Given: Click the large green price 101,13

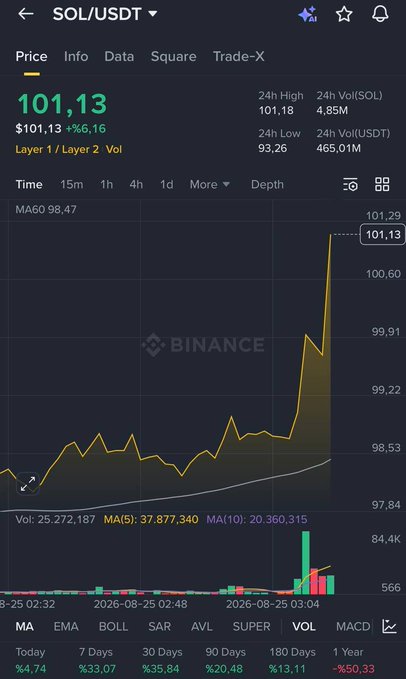Looking at the screenshot, I should point(62,104).
